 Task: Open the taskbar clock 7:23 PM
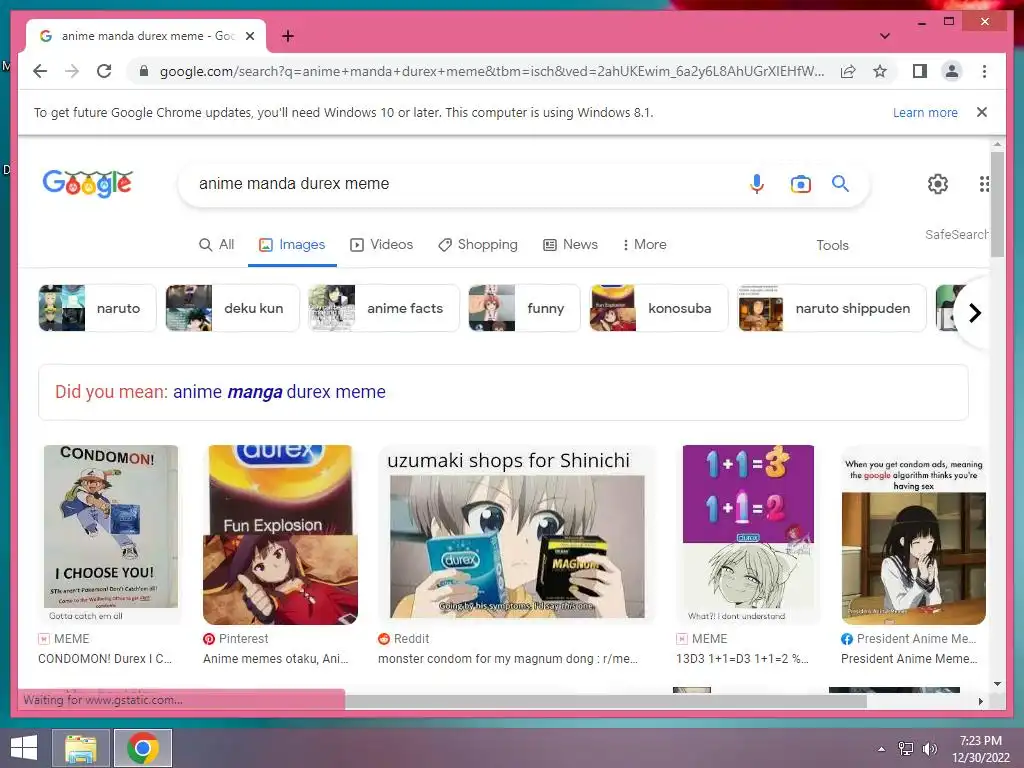pos(980,749)
